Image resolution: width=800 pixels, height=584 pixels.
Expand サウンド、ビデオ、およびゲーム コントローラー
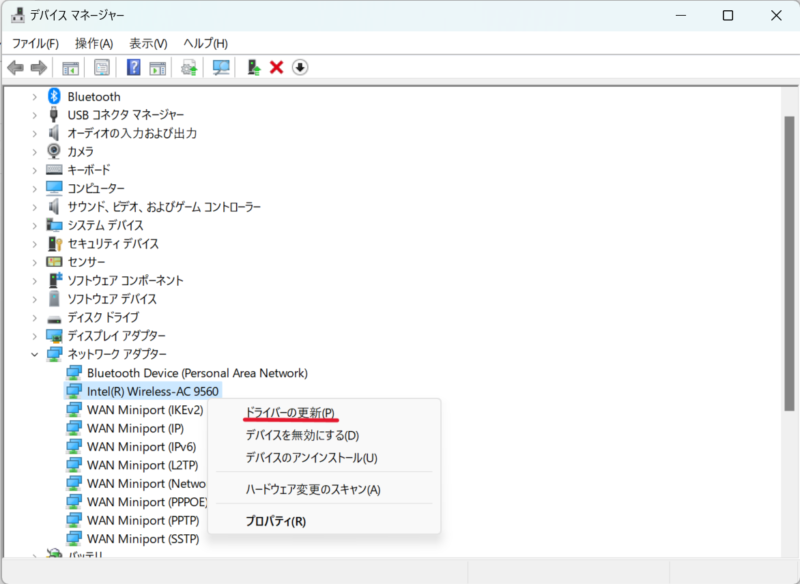(x=35, y=207)
